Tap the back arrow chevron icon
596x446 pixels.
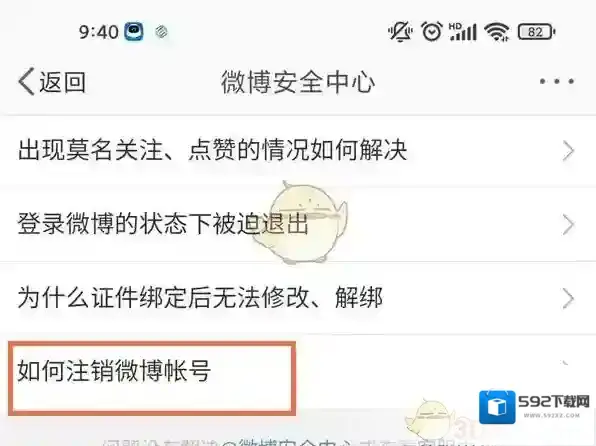click(26, 81)
